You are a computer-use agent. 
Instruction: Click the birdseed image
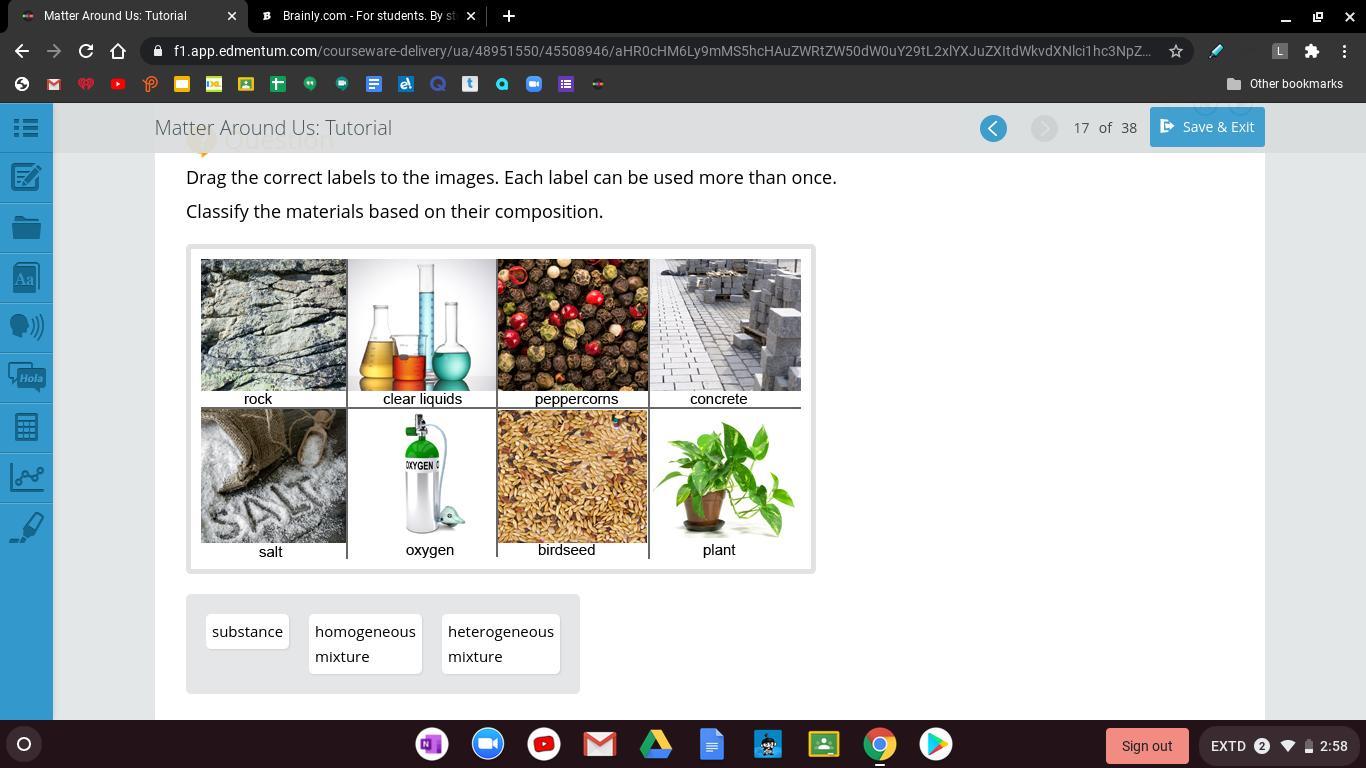(x=573, y=476)
